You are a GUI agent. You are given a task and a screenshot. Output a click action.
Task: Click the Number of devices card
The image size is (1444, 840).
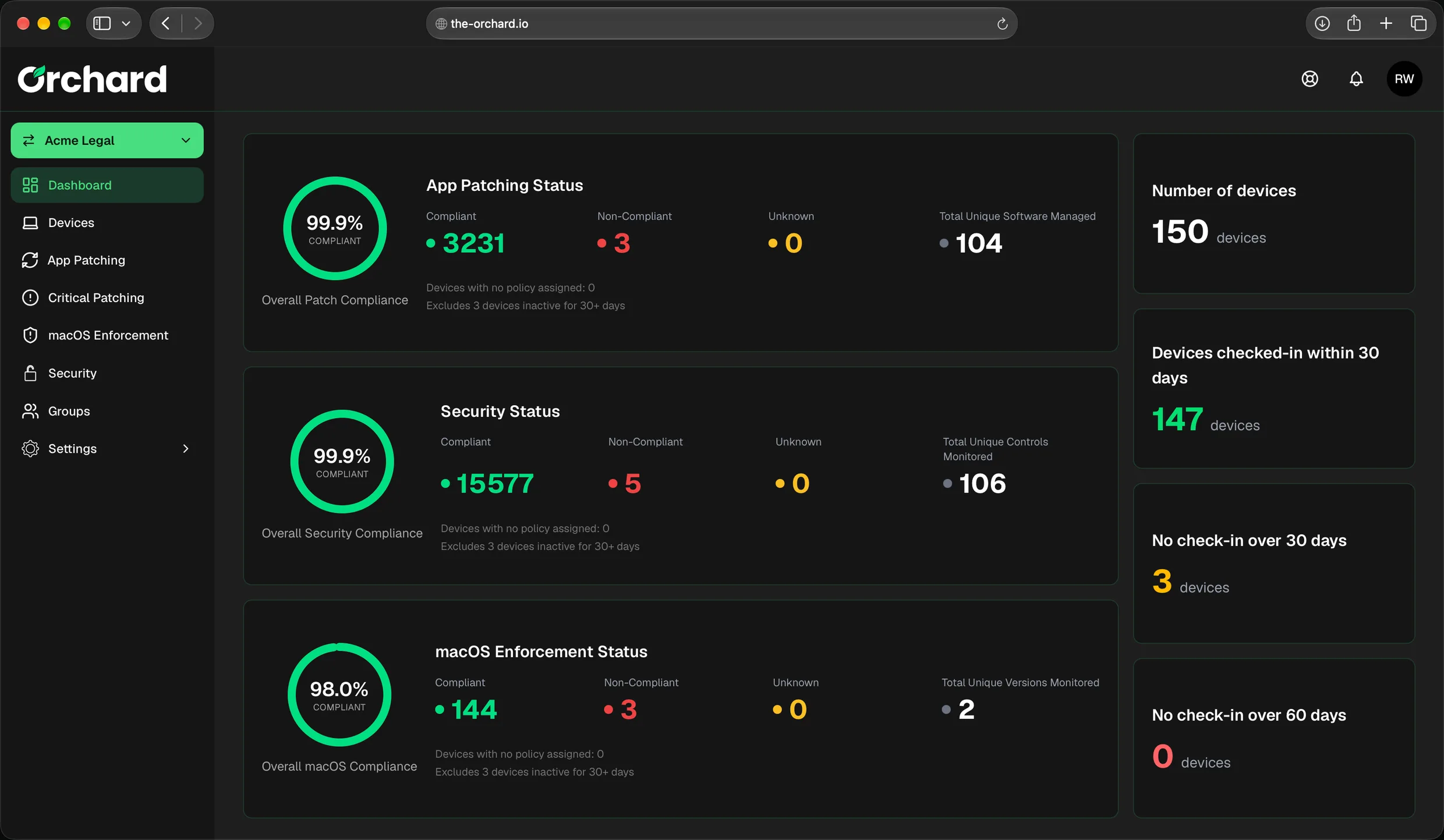(1274, 214)
